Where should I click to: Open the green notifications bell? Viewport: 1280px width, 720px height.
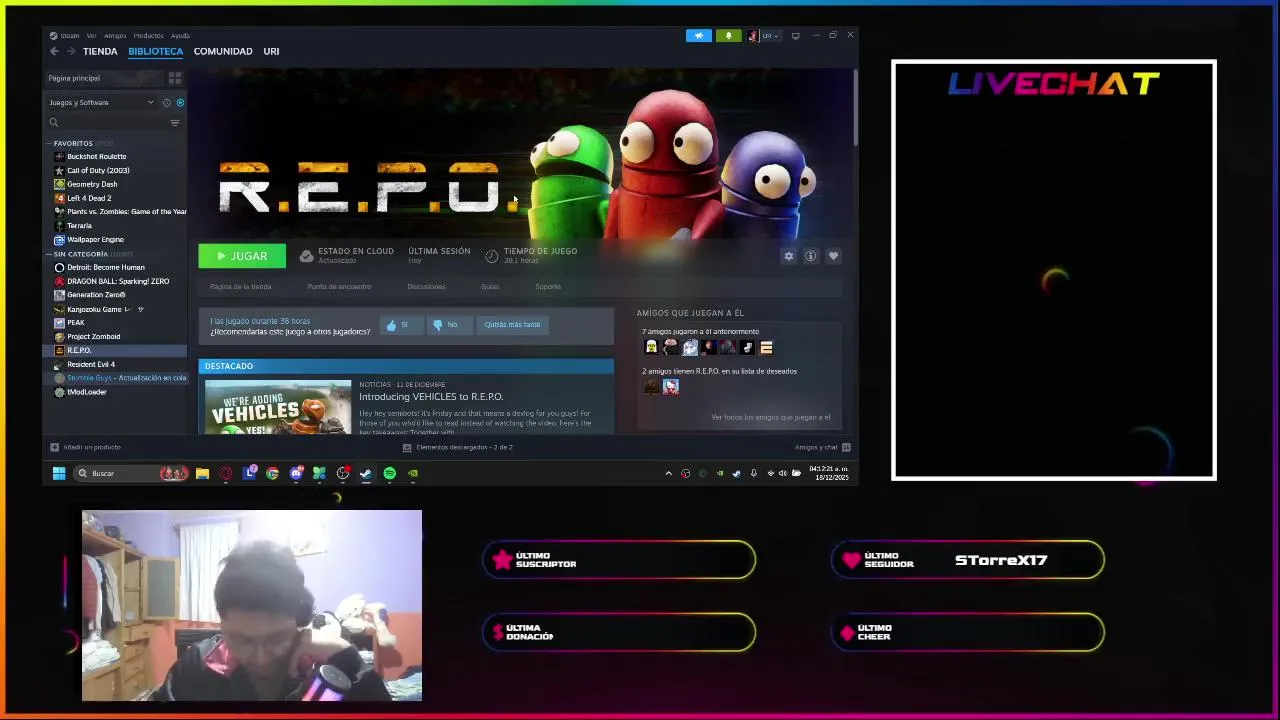coord(728,36)
